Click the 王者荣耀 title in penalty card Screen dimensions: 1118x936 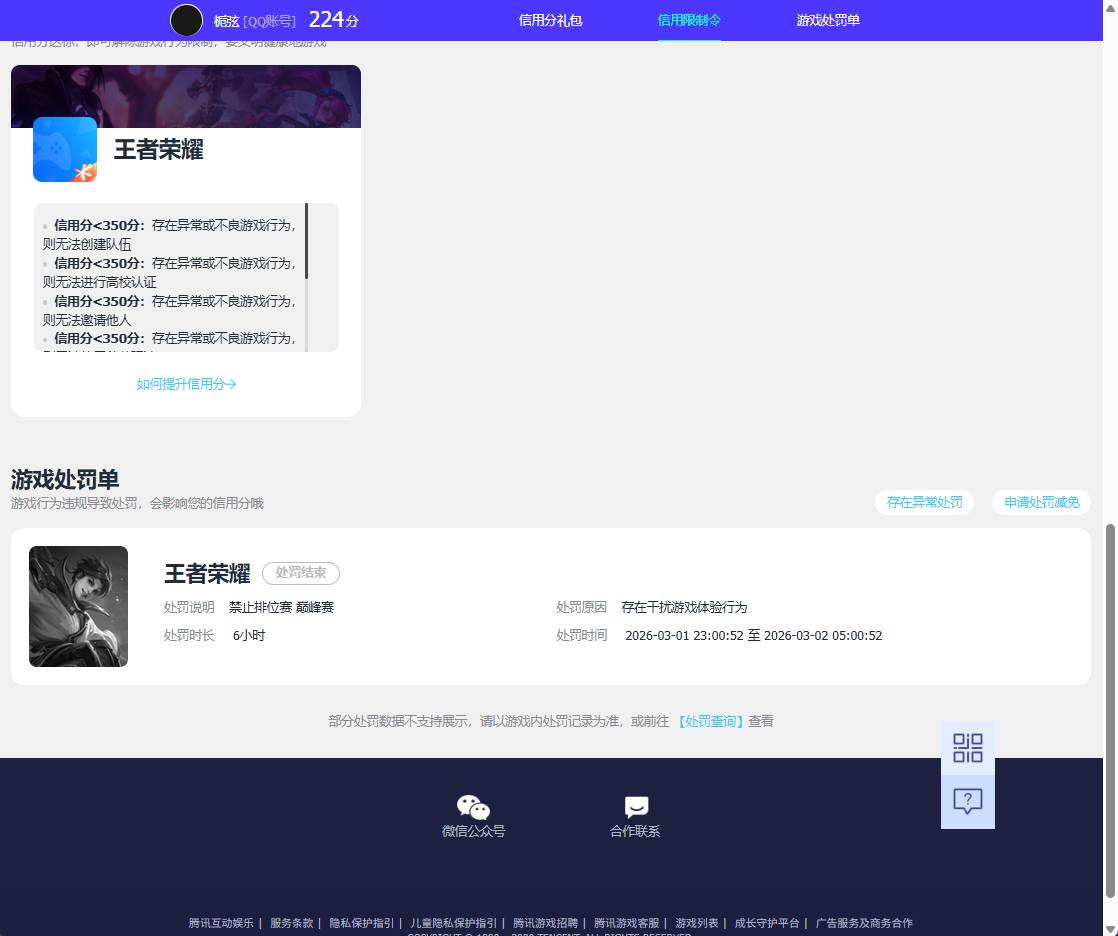tap(207, 574)
